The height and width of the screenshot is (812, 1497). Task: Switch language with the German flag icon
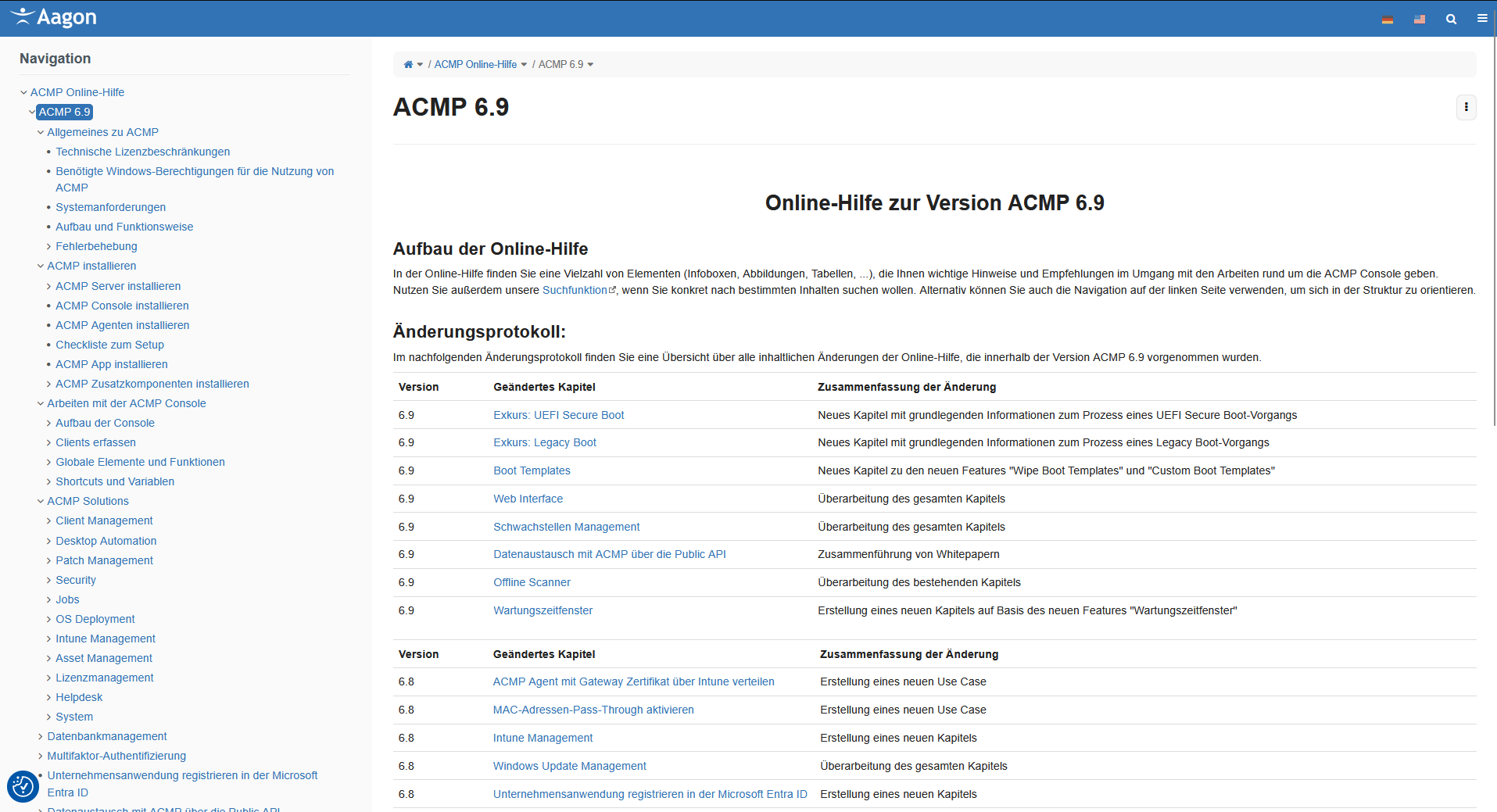[x=1387, y=20]
